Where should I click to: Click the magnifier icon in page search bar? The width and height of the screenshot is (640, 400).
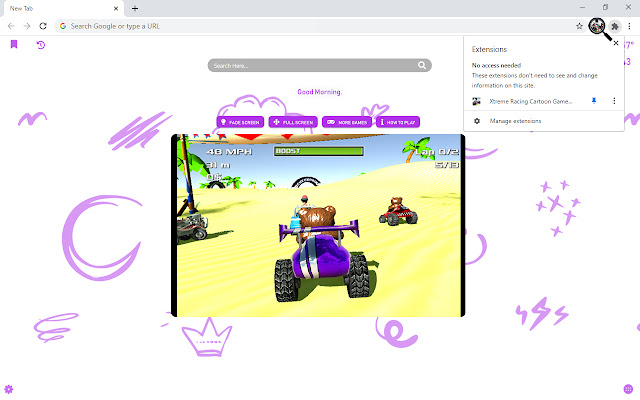point(422,65)
